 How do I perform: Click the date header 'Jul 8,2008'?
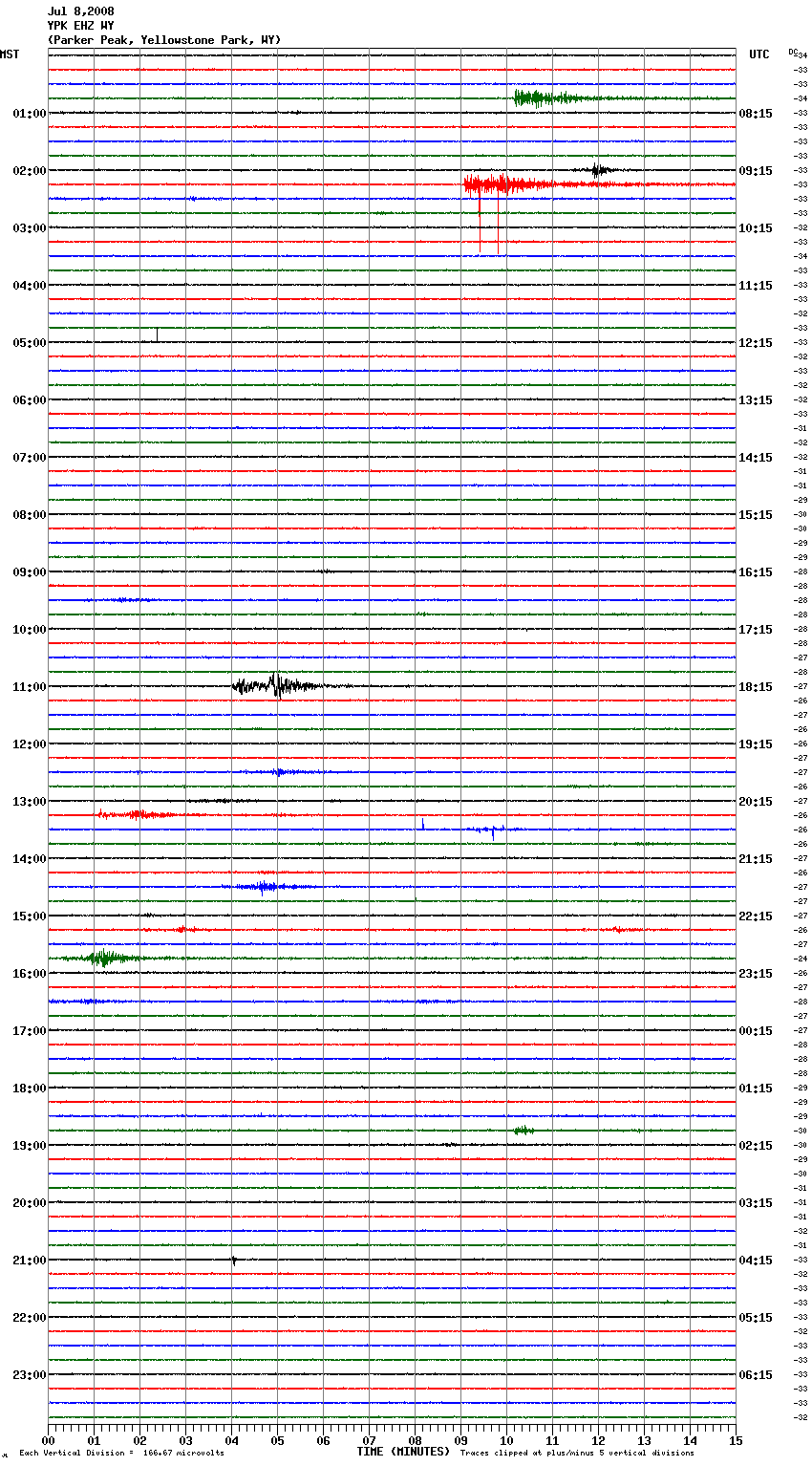[80, 11]
